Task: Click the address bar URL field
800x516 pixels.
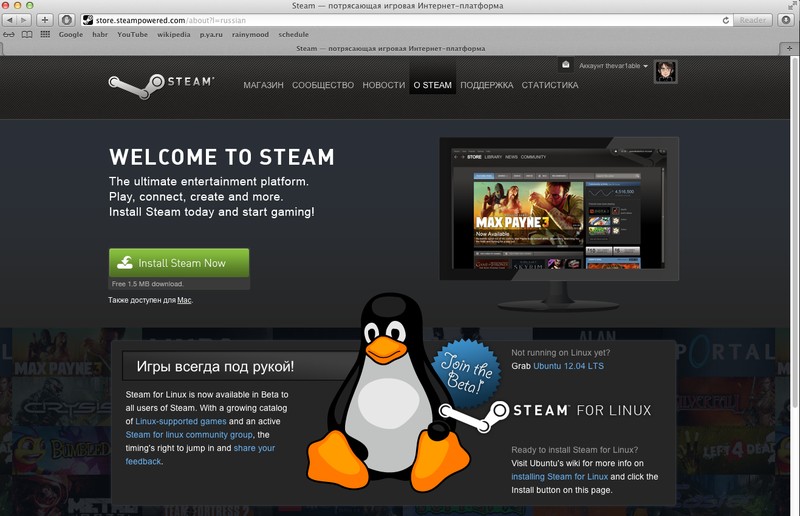Action: point(406,20)
